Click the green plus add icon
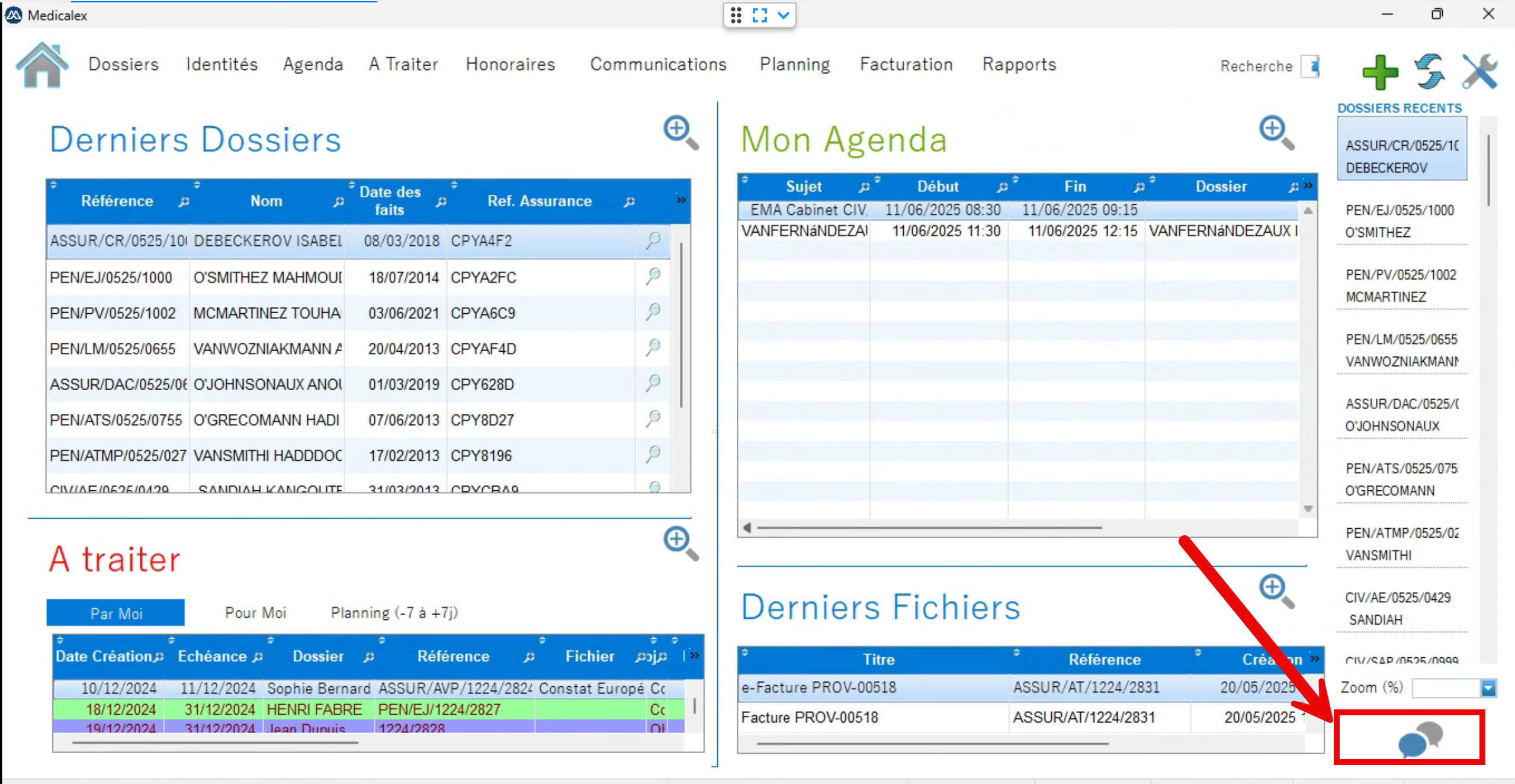The height and width of the screenshot is (784, 1515). [x=1379, y=72]
